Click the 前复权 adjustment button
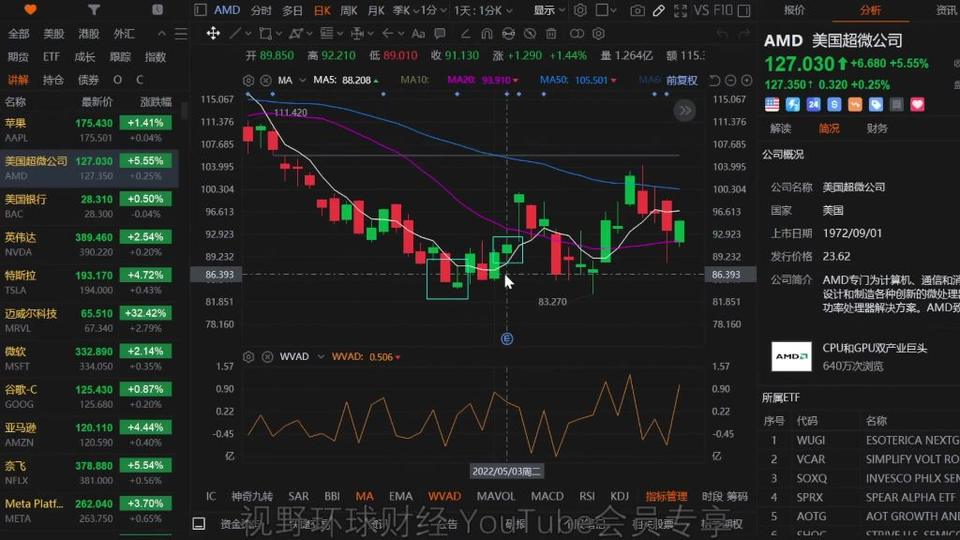This screenshot has height=540, width=960. tap(682, 80)
